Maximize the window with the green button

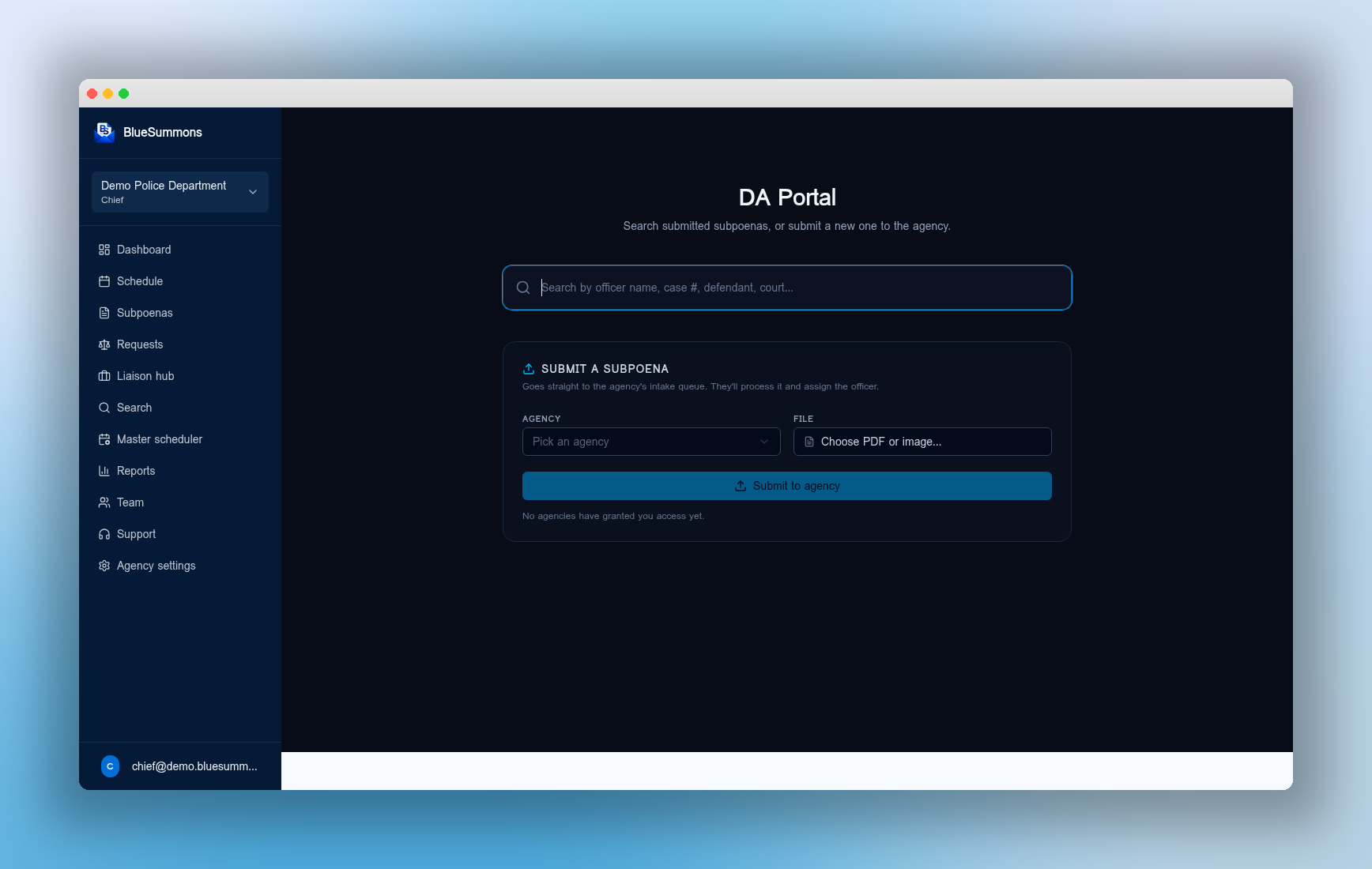pos(124,93)
